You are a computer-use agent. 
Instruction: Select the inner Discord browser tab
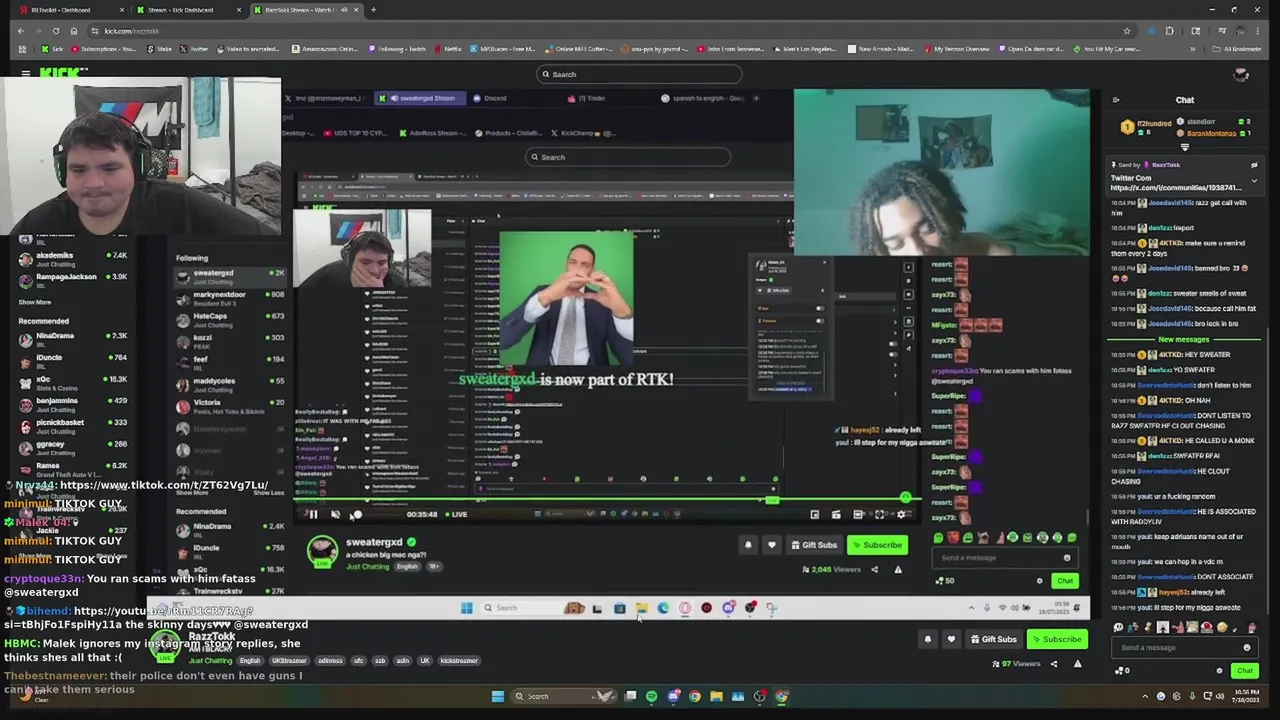[x=491, y=98]
